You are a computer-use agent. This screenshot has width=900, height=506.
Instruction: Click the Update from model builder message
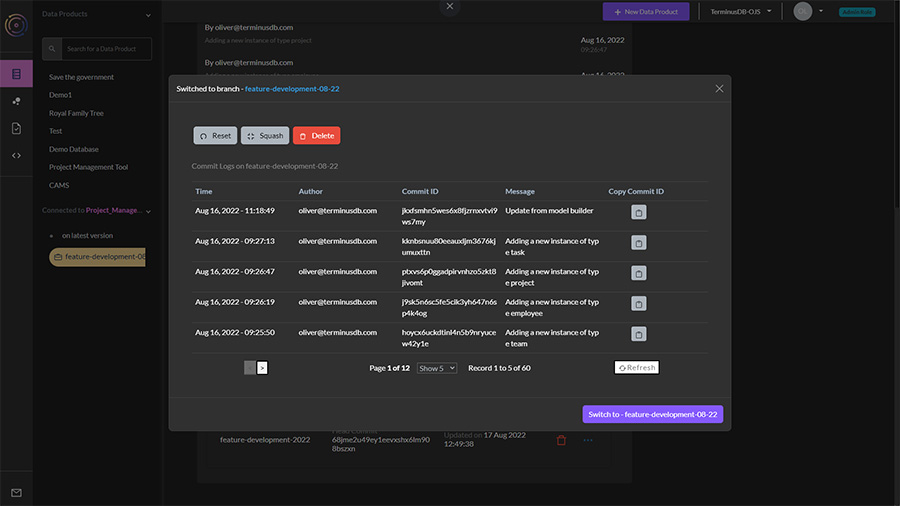pyautogui.click(x=549, y=211)
